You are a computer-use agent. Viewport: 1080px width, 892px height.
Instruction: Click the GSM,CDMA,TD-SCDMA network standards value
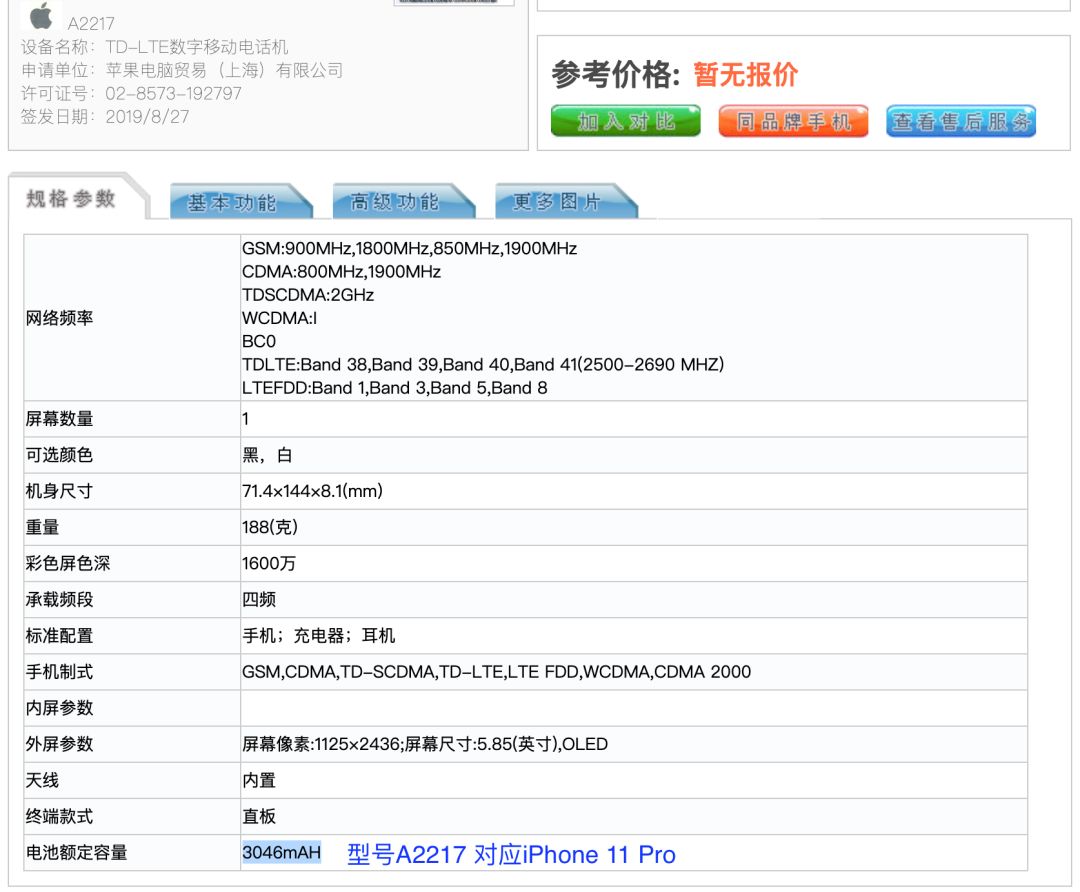click(496, 672)
